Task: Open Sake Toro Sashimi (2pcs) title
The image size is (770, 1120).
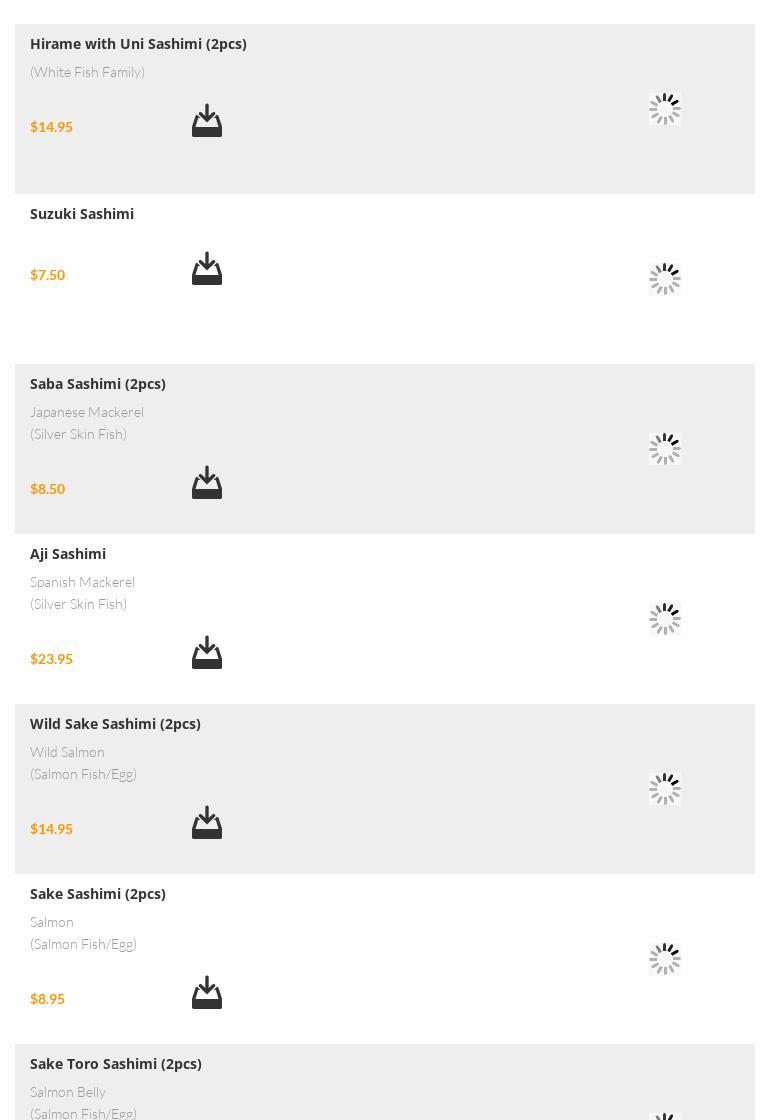Action: point(116,1064)
